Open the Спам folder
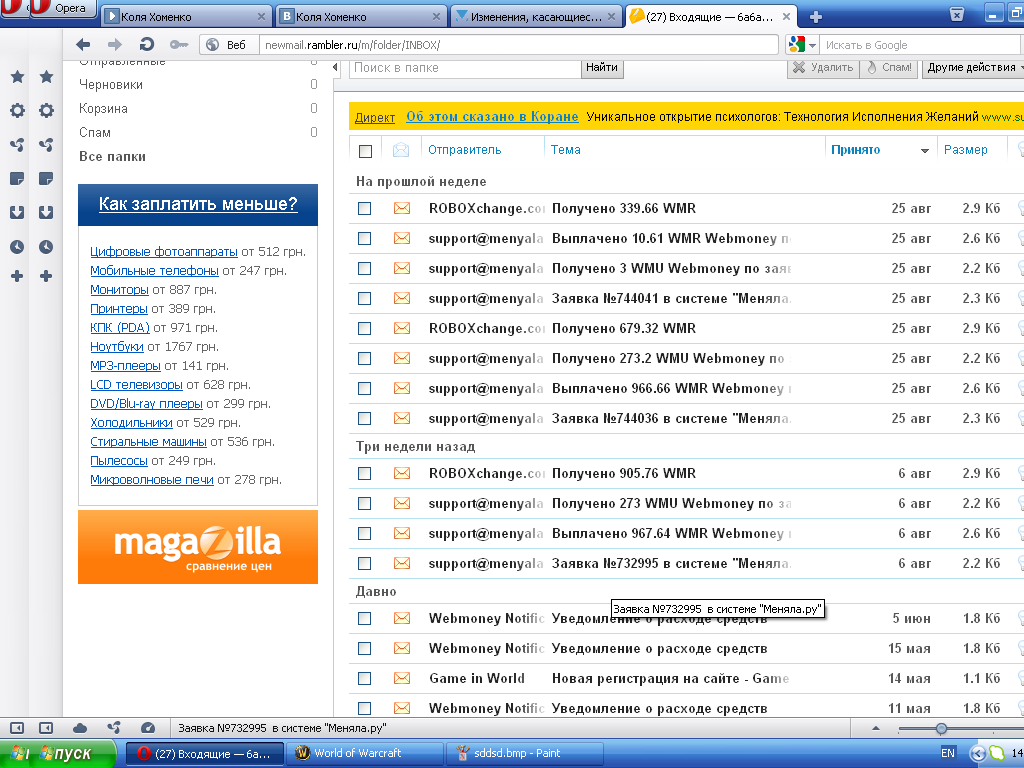 pos(95,133)
